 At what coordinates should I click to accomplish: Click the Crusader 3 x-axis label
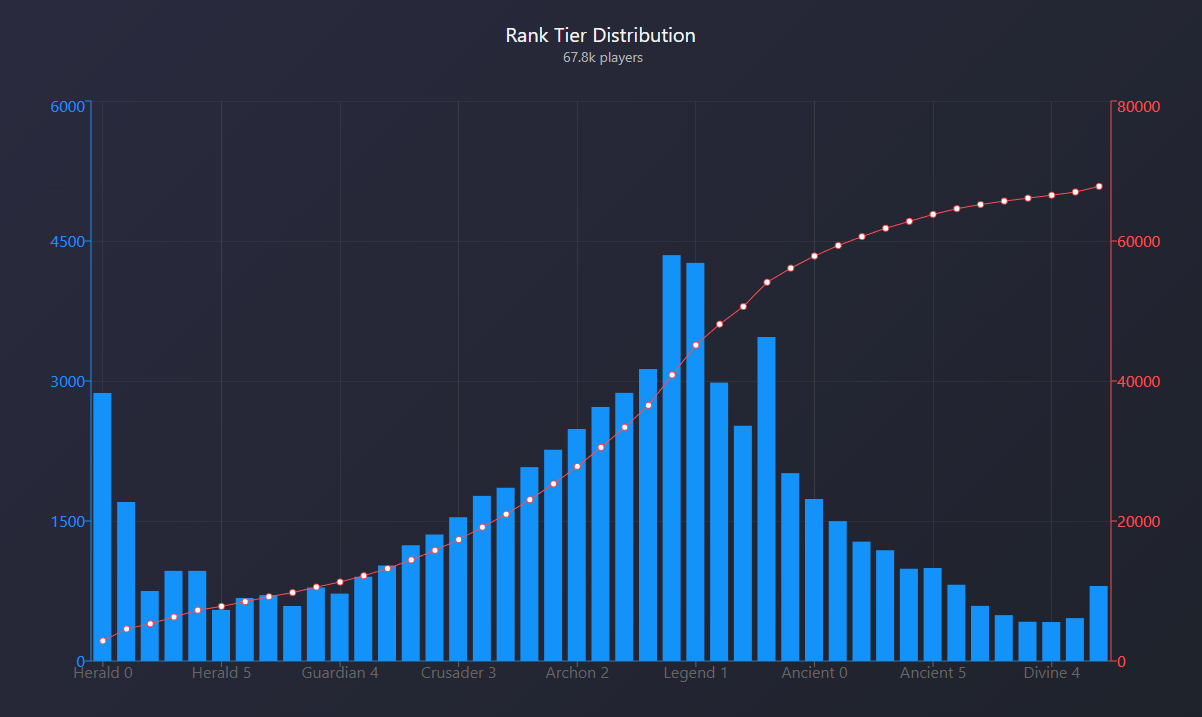[x=458, y=673]
